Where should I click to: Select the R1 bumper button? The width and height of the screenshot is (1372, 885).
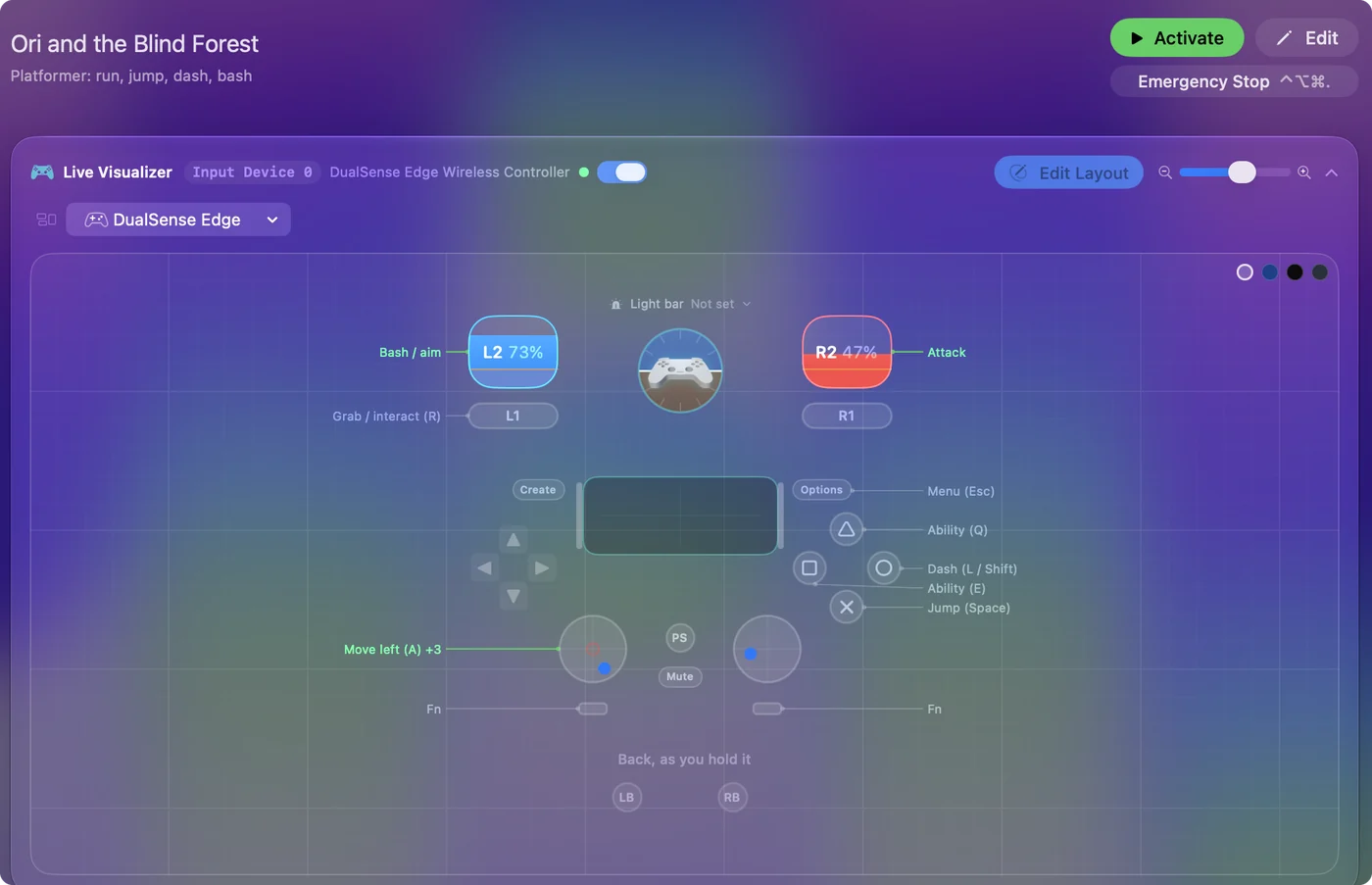point(847,416)
